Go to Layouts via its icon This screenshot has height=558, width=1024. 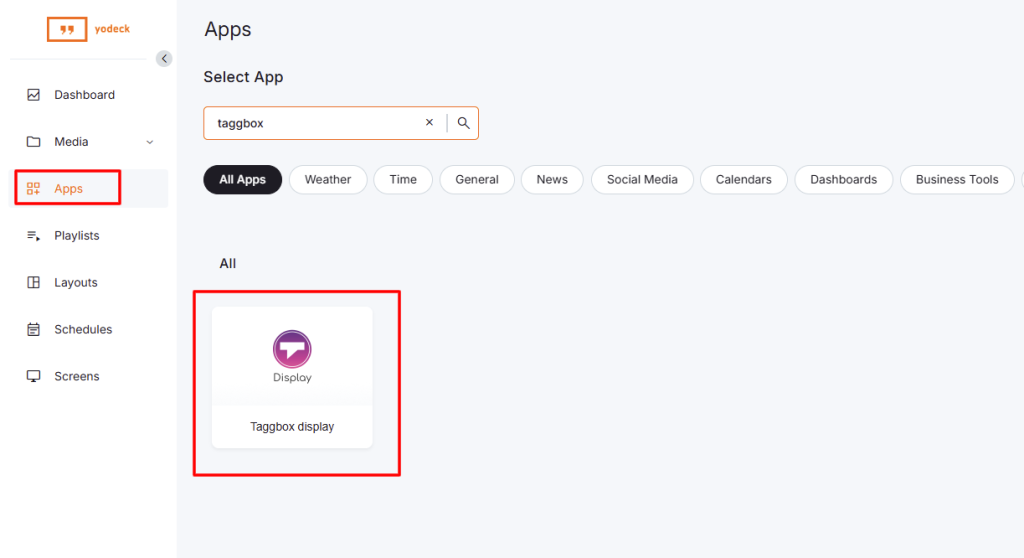point(34,283)
